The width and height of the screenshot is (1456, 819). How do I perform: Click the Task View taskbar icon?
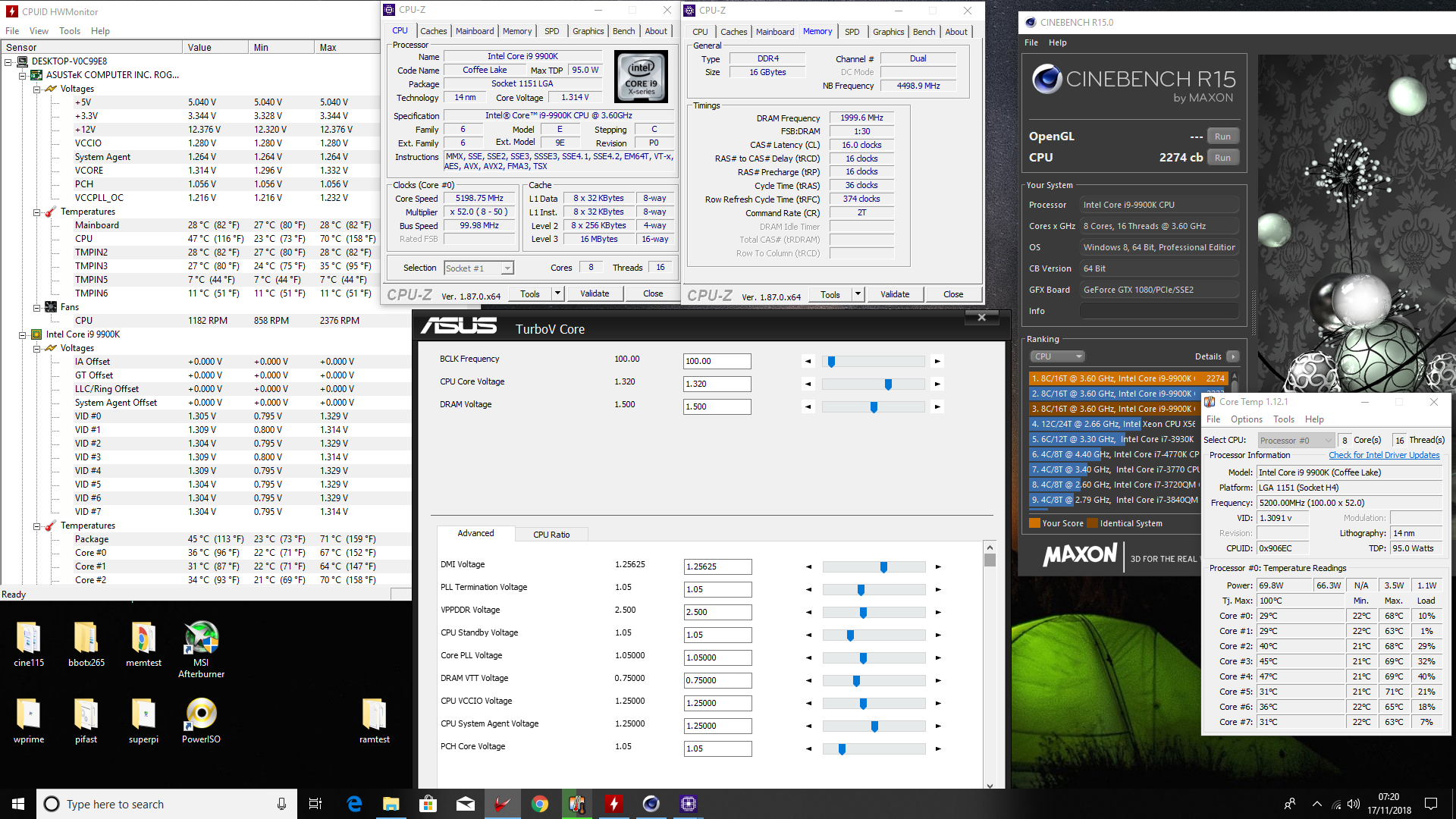(x=315, y=804)
